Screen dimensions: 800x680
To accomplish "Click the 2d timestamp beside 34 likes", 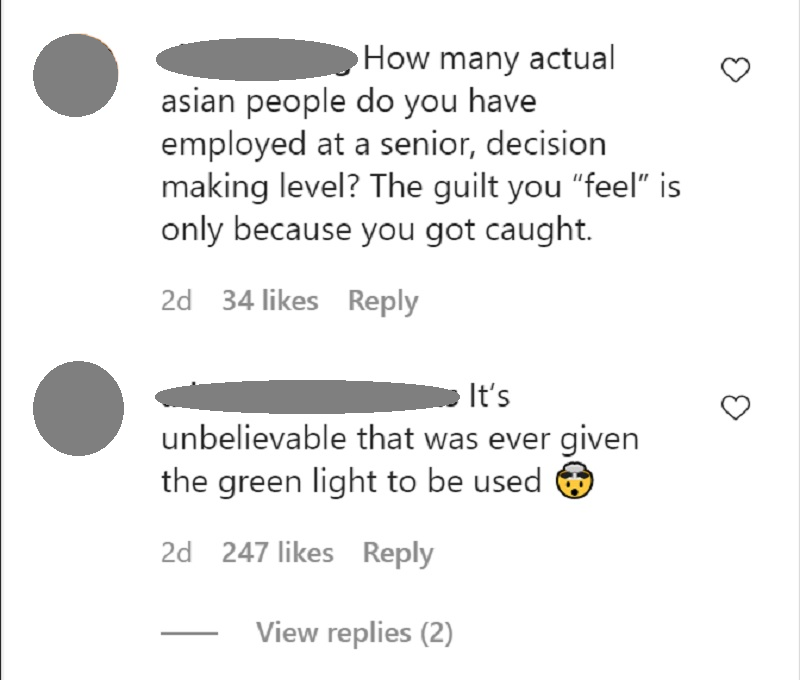I will 177,300.
